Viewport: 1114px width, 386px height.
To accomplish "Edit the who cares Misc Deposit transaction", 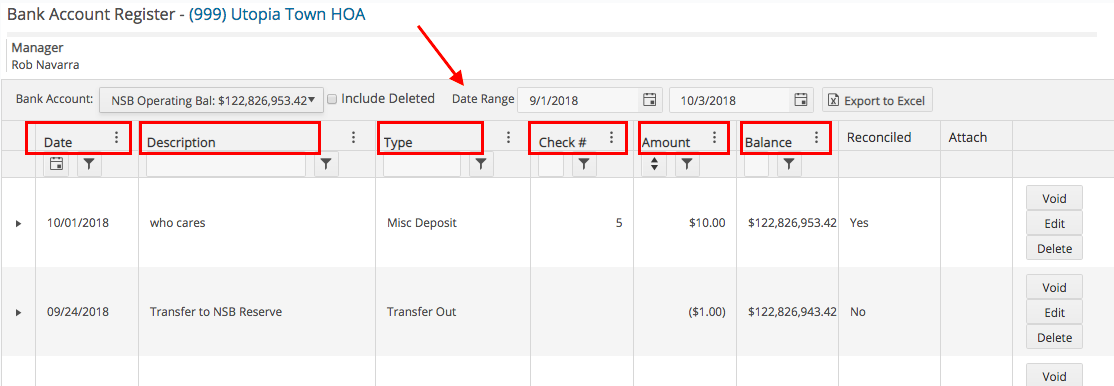I will pos(1054,223).
